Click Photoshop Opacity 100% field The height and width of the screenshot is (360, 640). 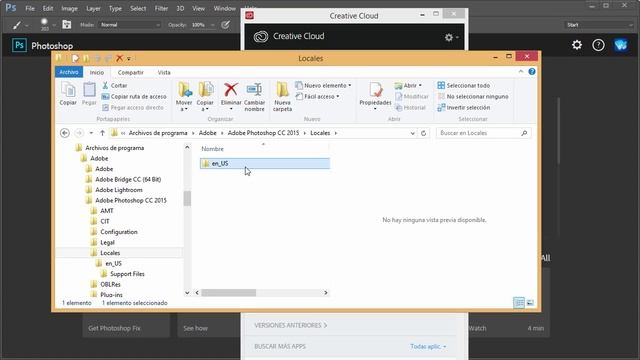coord(202,25)
